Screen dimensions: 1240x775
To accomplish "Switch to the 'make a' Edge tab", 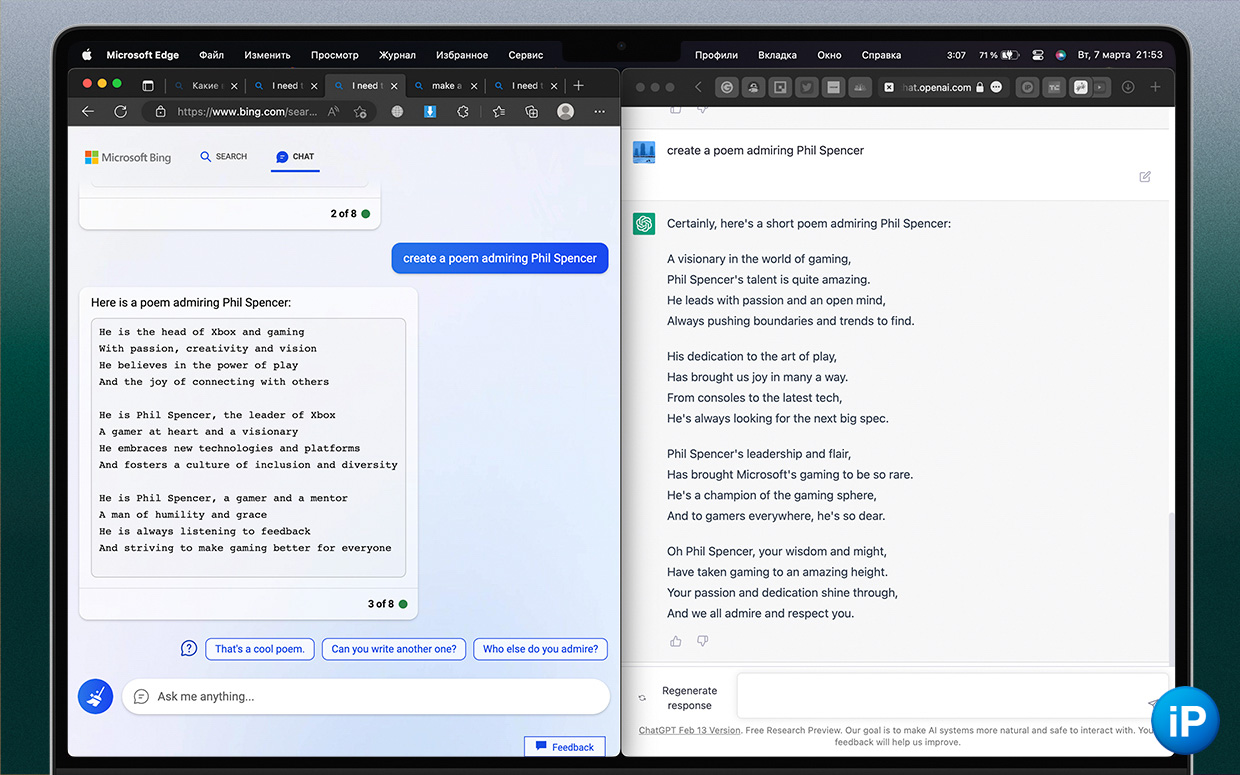I will click(x=444, y=86).
